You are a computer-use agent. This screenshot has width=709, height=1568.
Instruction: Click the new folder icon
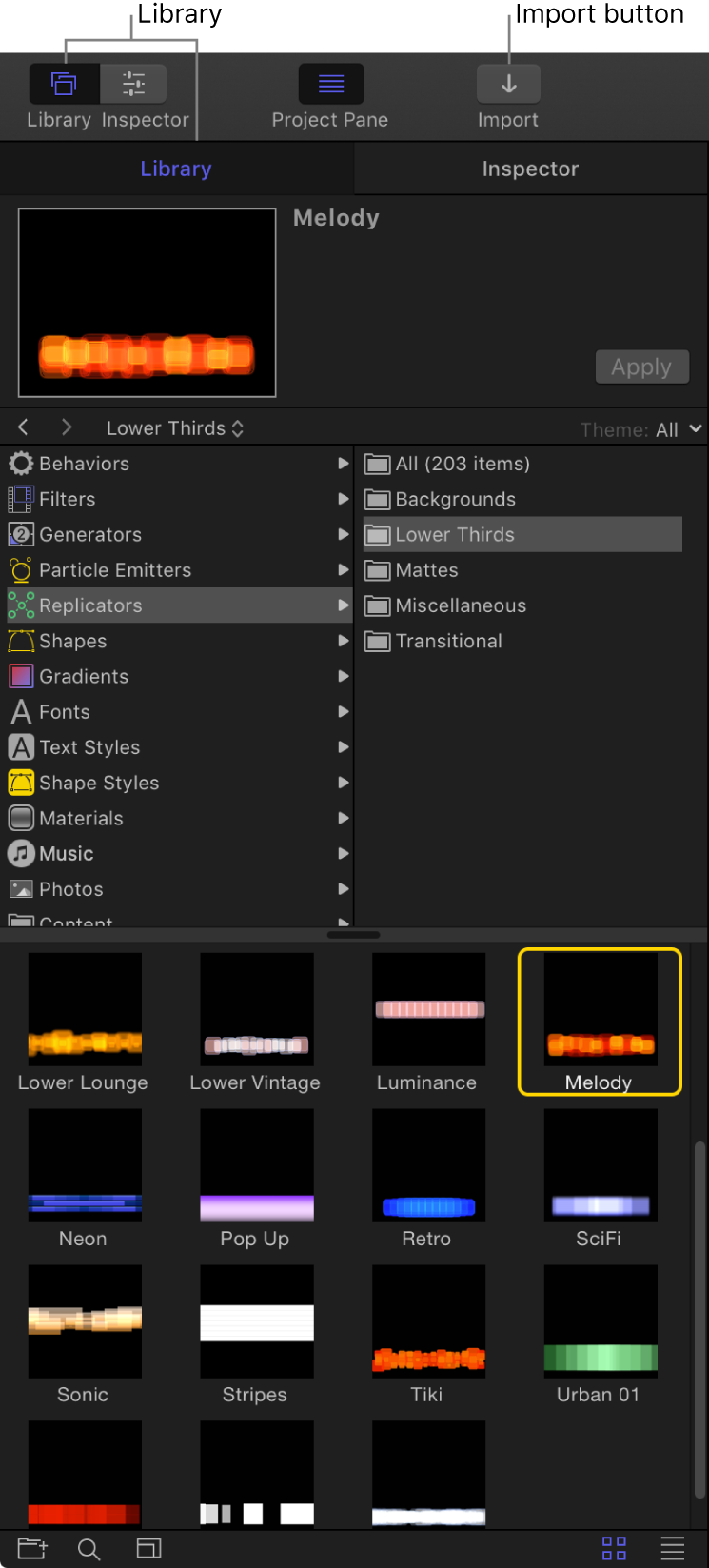(31, 1549)
